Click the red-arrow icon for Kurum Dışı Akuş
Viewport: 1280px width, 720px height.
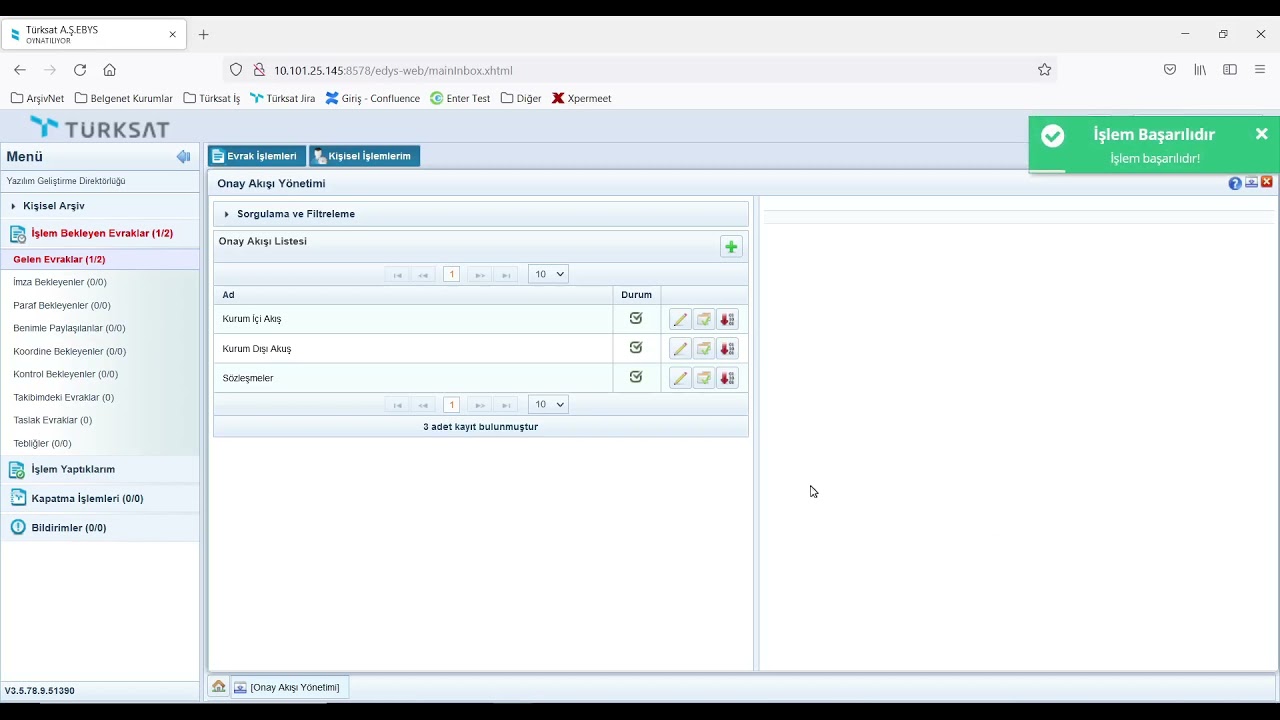click(x=727, y=349)
